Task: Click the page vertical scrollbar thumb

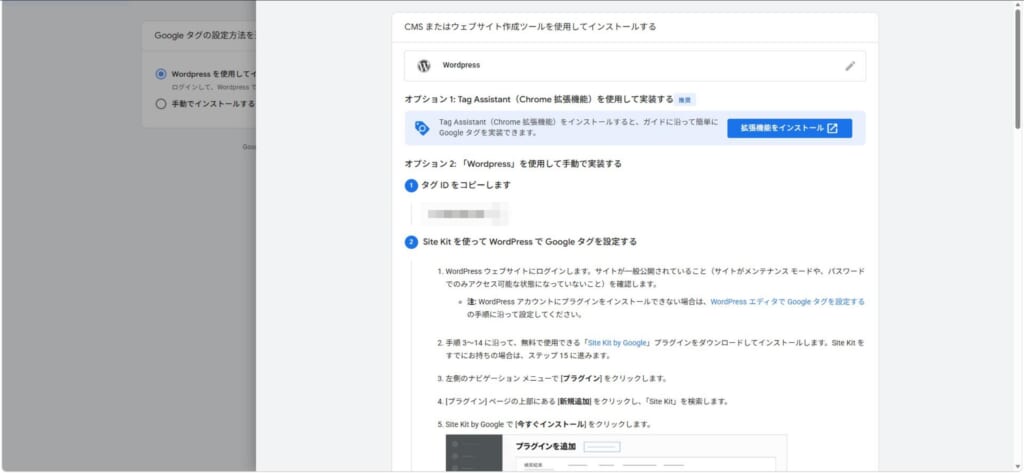Action: click(x=1017, y=69)
